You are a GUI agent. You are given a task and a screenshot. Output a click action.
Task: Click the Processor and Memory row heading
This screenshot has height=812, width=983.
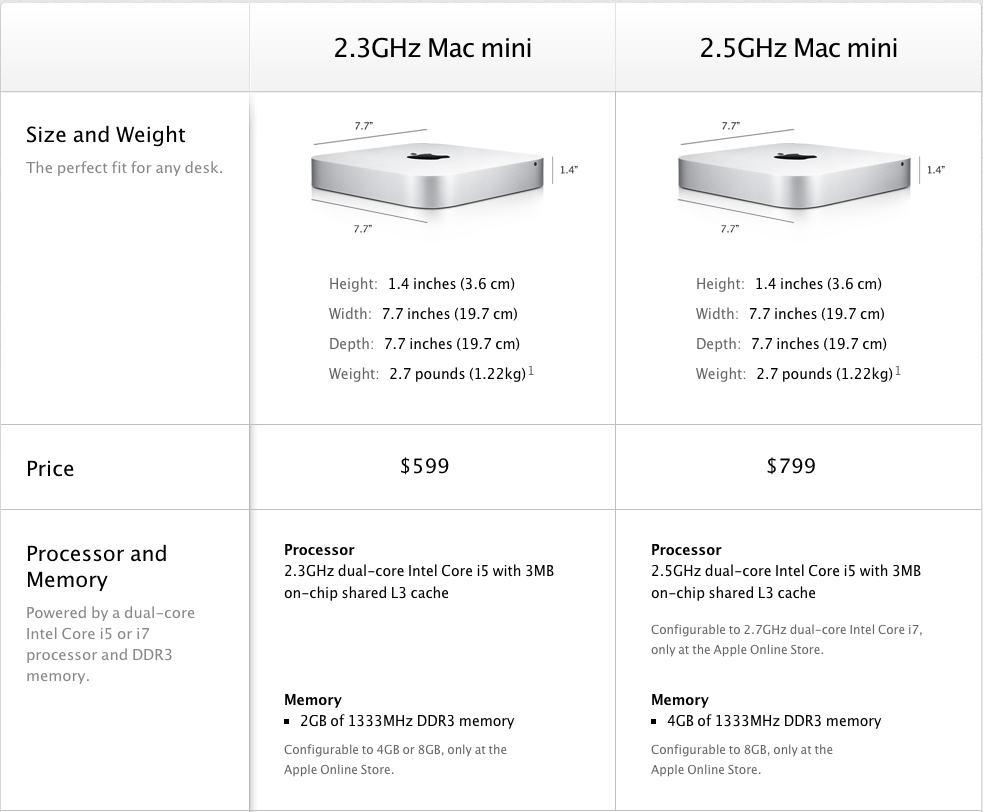click(x=96, y=566)
